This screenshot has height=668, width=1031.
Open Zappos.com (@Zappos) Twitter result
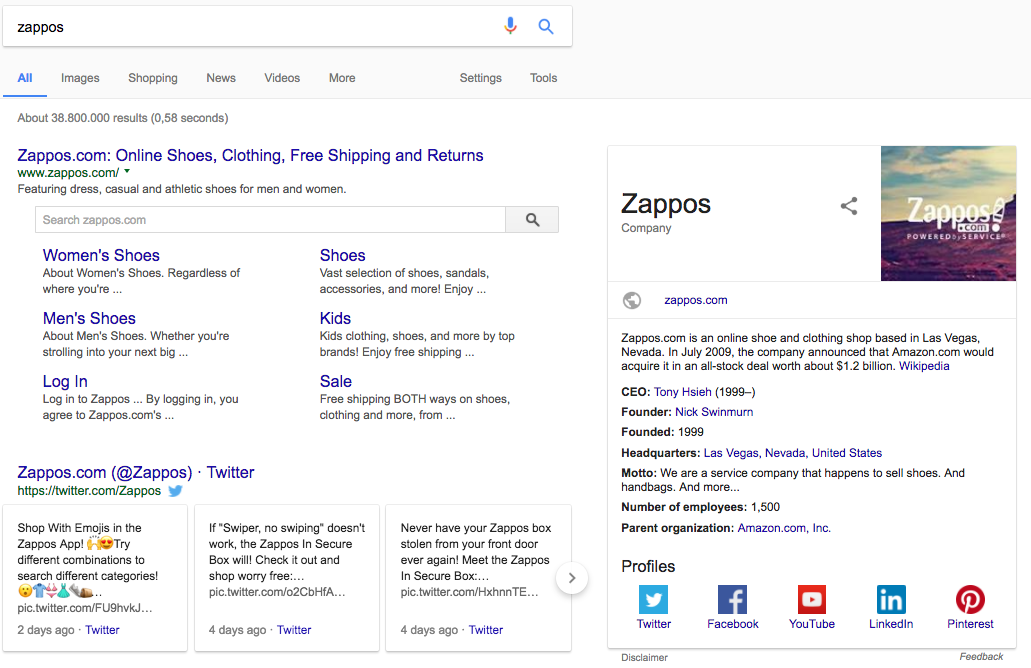(x=135, y=472)
